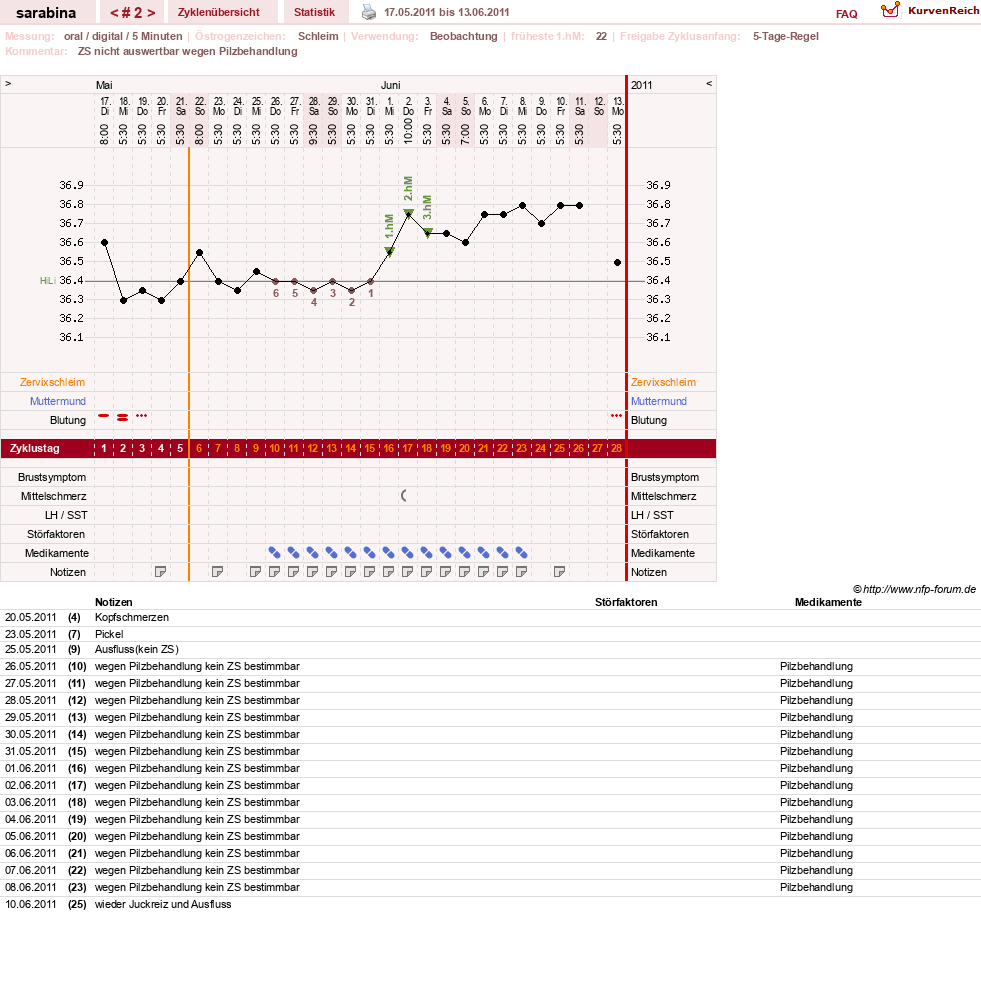
Task: Open the note icon on cycle day 25
Action: tap(560, 572)
